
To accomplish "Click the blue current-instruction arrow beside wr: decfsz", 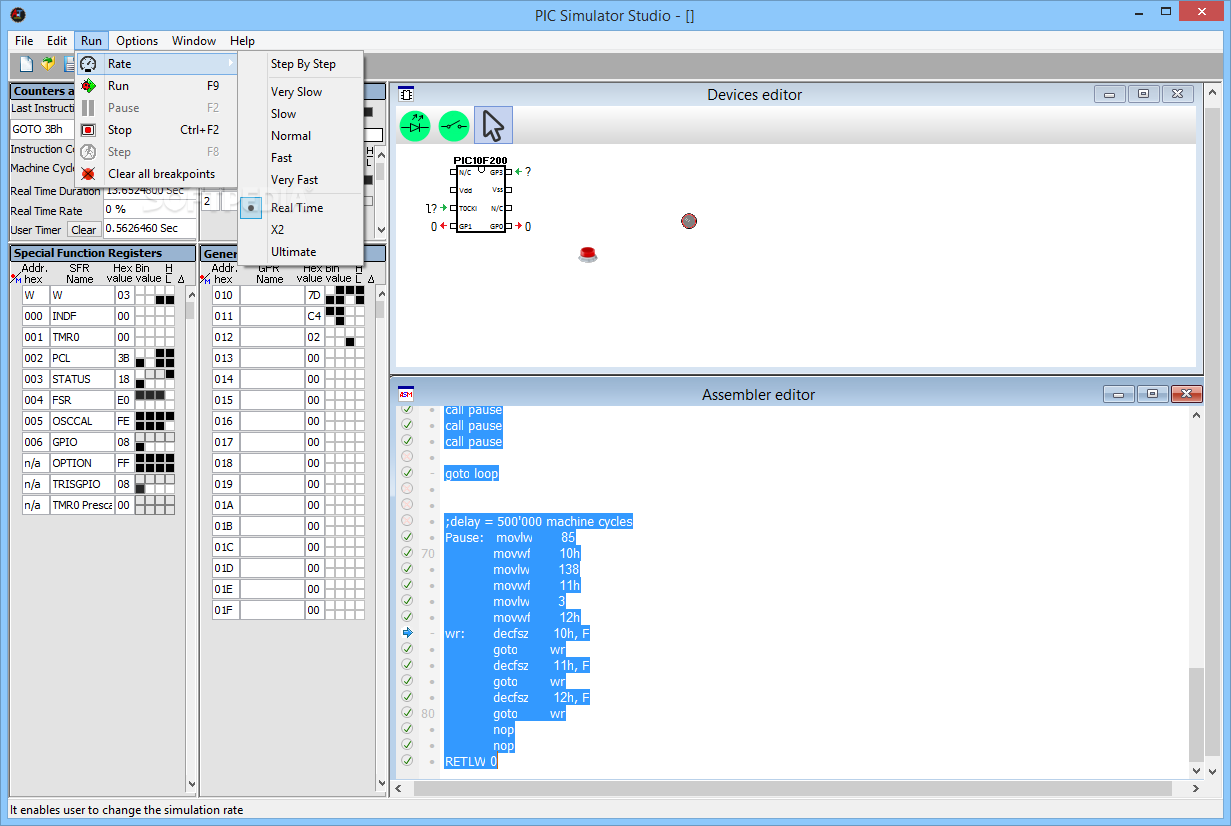I will (407, 633).
